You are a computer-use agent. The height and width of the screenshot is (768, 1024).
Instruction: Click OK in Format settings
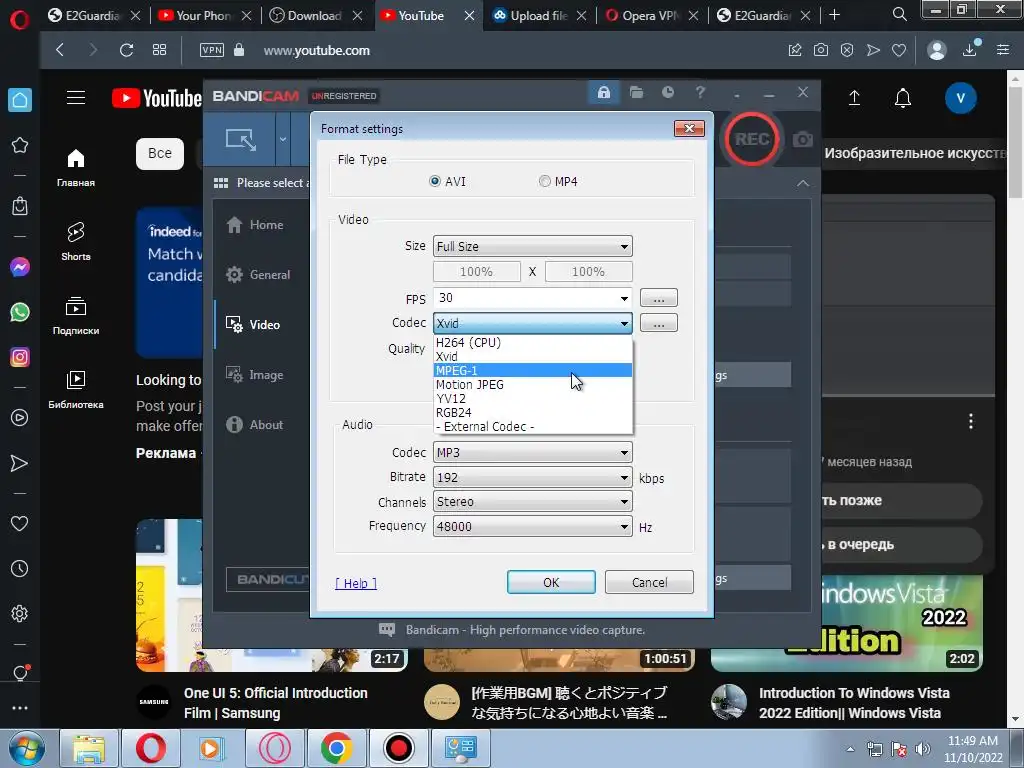point(551,583)
